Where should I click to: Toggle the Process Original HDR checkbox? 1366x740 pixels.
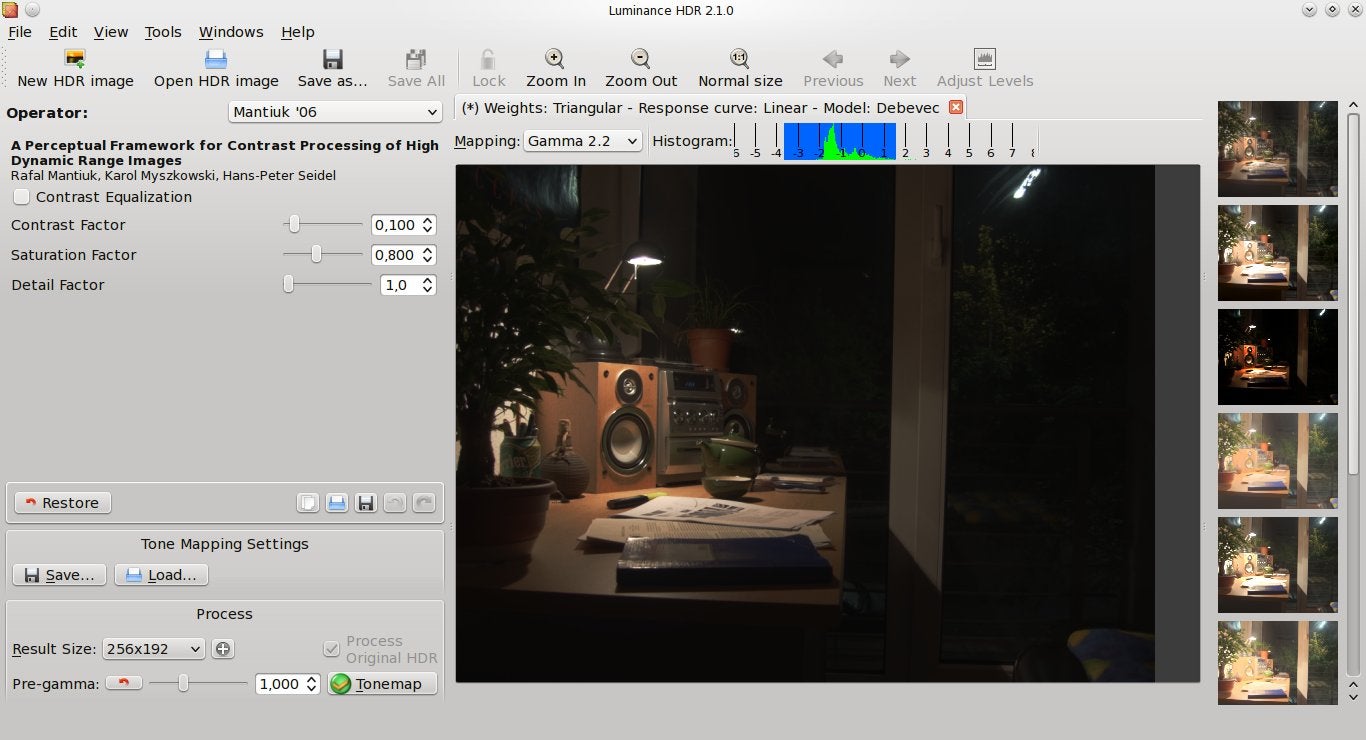331,649
